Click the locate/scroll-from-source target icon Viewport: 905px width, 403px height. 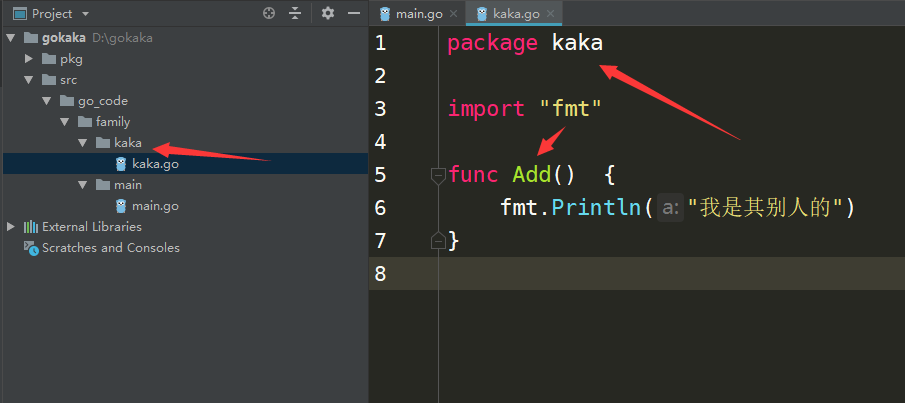[269, 13]
